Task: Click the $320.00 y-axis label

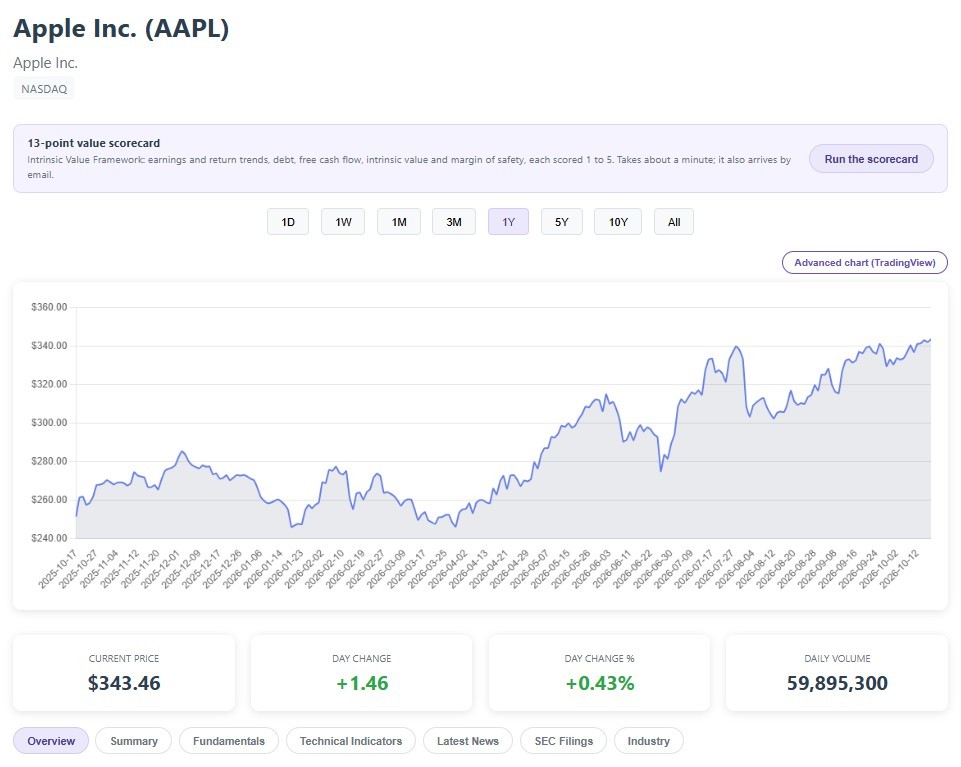Action: point(49,384)
